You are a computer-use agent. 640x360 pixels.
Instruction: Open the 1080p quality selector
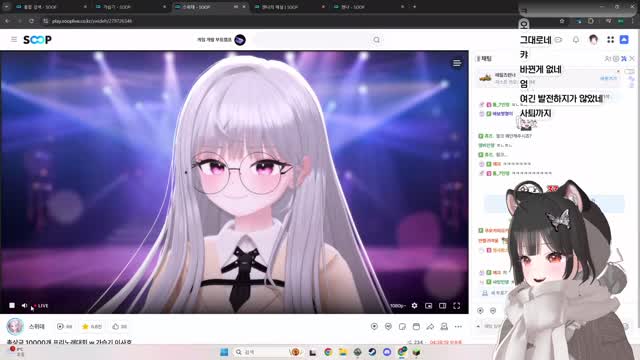click(398, 306)
